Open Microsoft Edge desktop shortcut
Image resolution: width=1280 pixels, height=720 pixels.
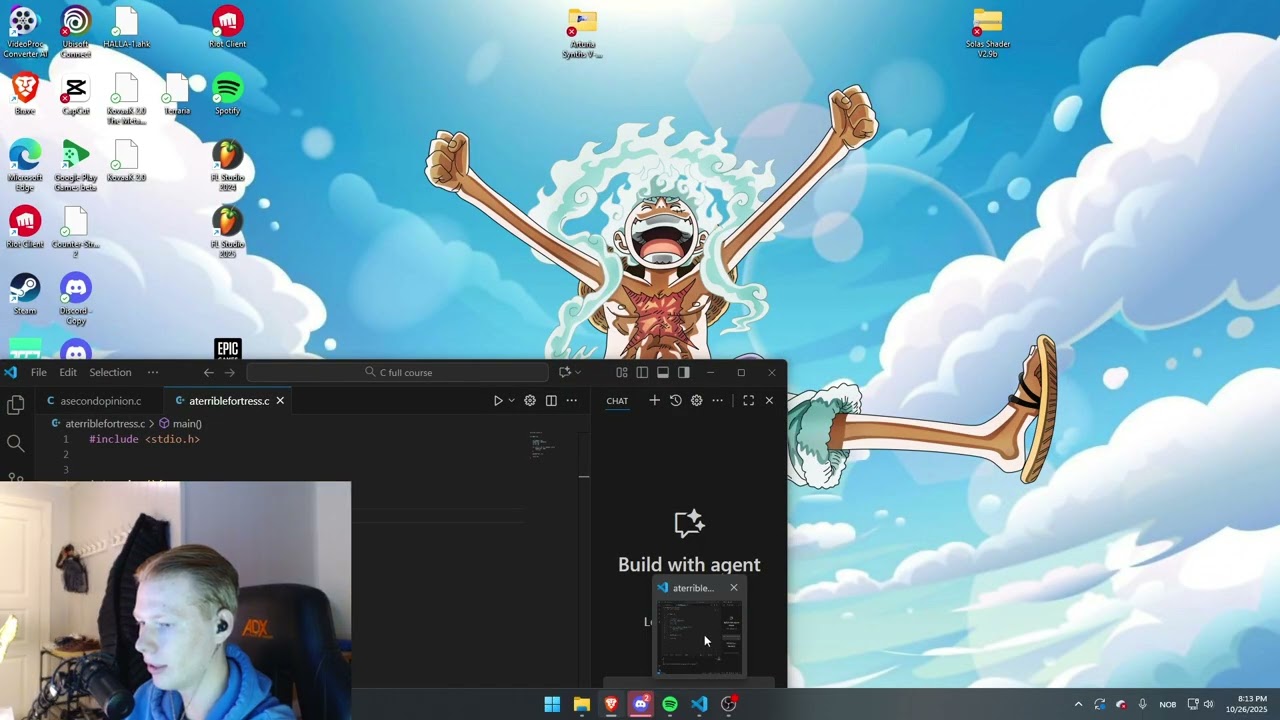[24, 166]
